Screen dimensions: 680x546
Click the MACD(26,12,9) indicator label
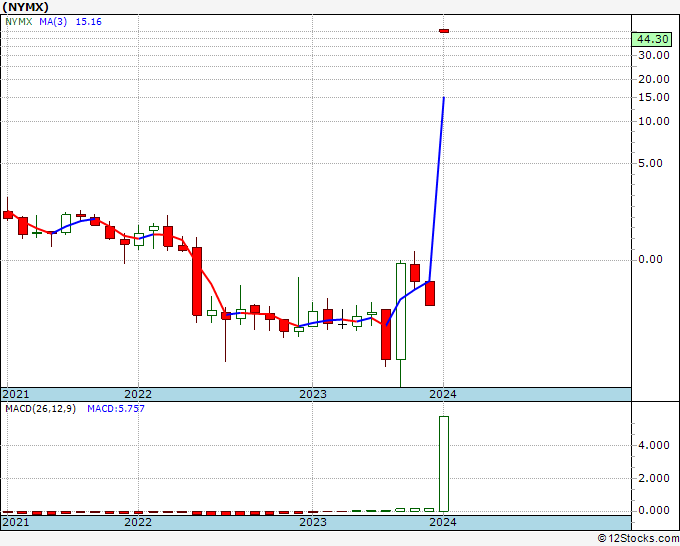[40, 409]
